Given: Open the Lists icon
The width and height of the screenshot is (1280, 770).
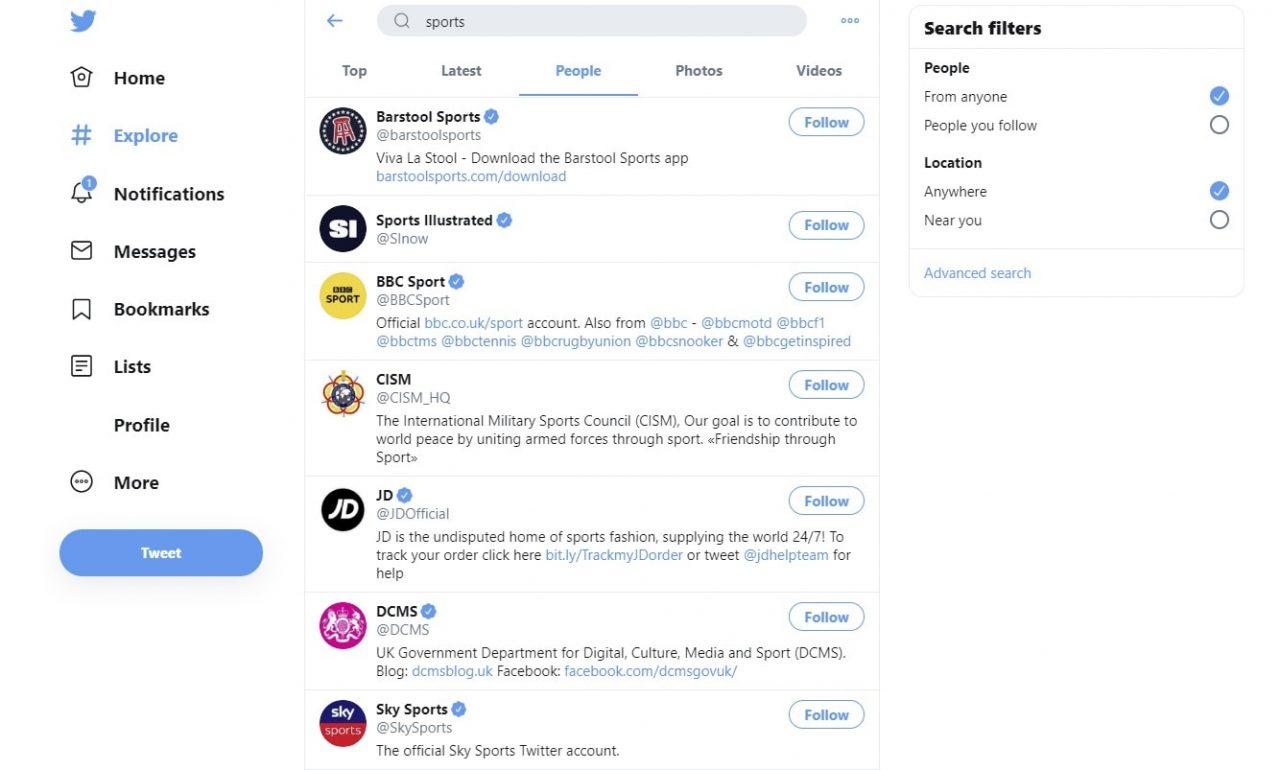Looking at the screenshot, I should point(82,366).
